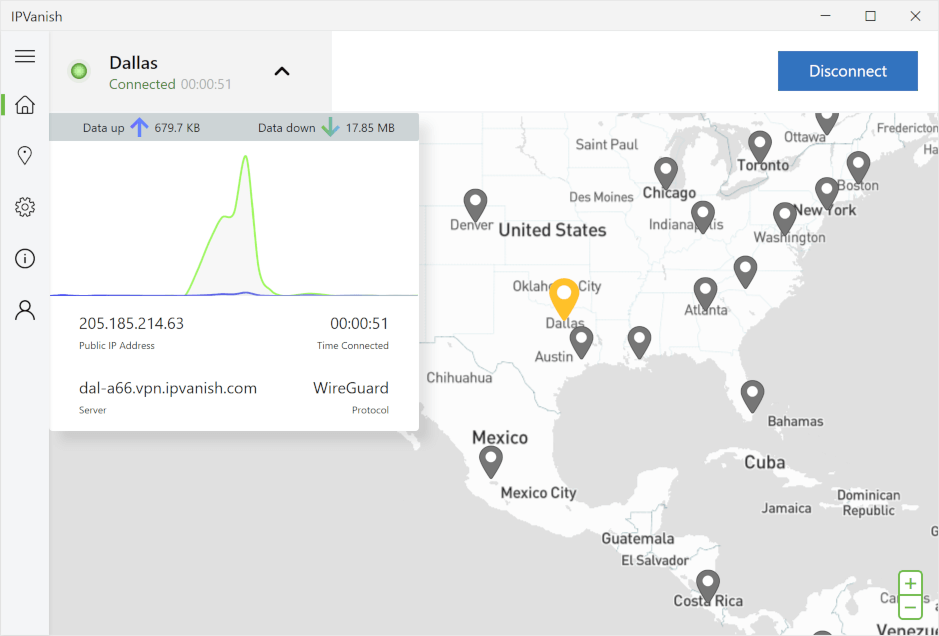Select the Indianapolis map pin
This screenshot has height=636, width=939.
[703, 217]
